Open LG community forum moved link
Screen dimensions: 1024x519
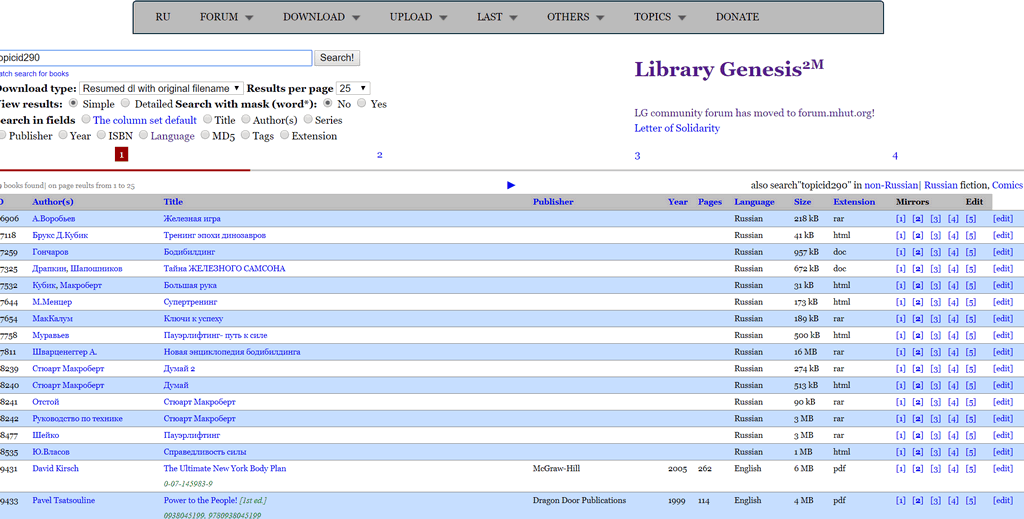(754, 113)
